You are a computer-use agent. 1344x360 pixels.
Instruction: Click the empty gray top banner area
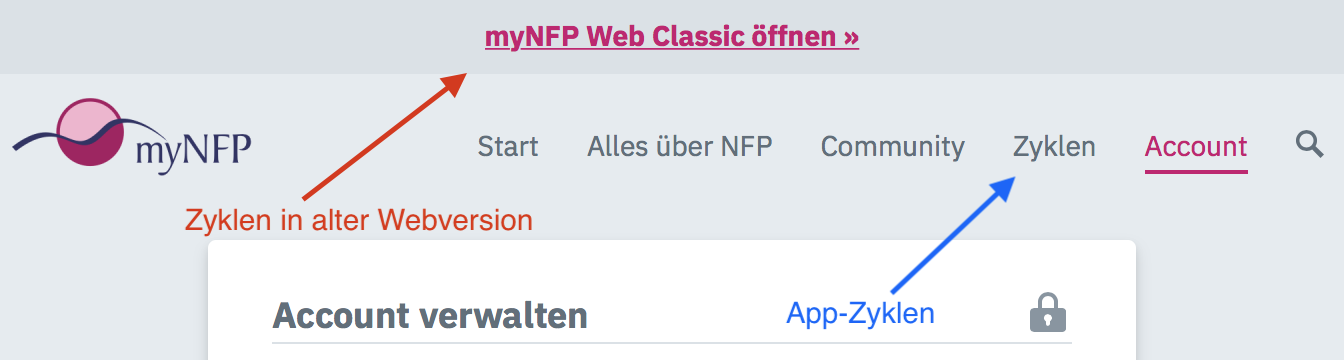(x=1100, y=37)
